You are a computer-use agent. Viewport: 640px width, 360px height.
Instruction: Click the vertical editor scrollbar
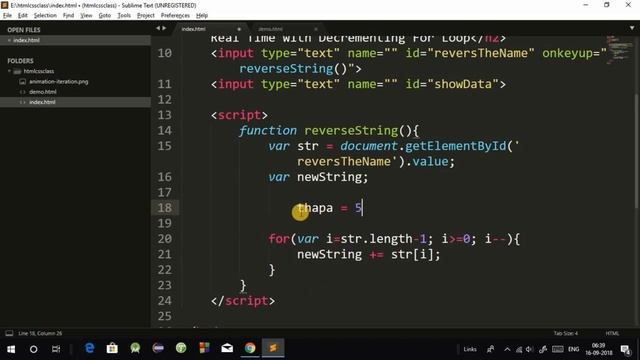point(637,151)
